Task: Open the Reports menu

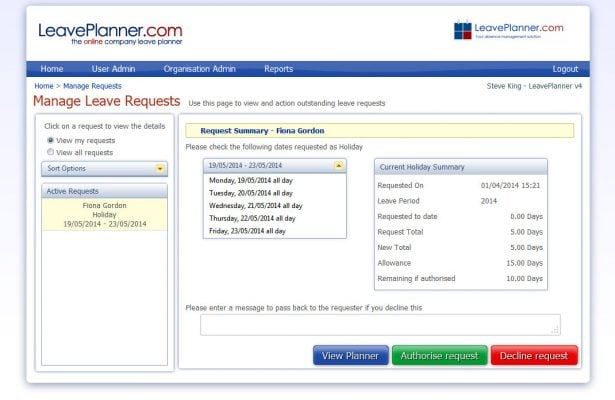Action: tap(278, 69)
